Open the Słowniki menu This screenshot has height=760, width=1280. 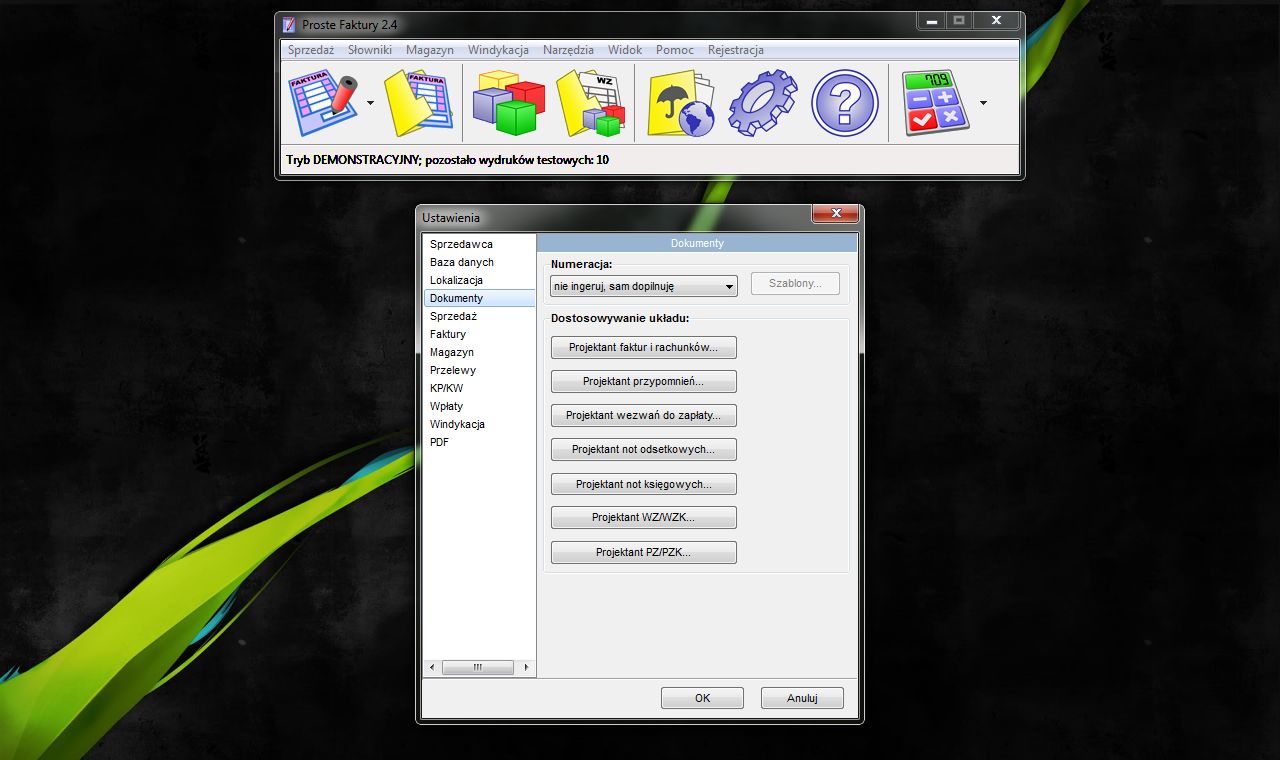[370, 50]
